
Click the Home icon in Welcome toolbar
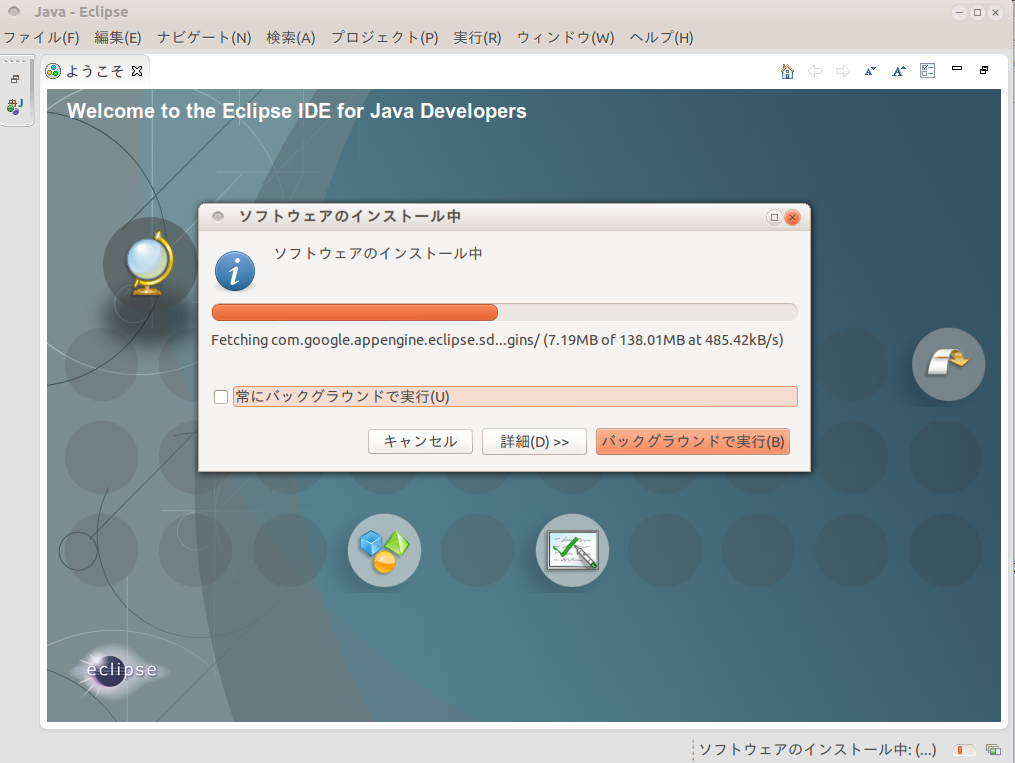click(x=787, y=71)
